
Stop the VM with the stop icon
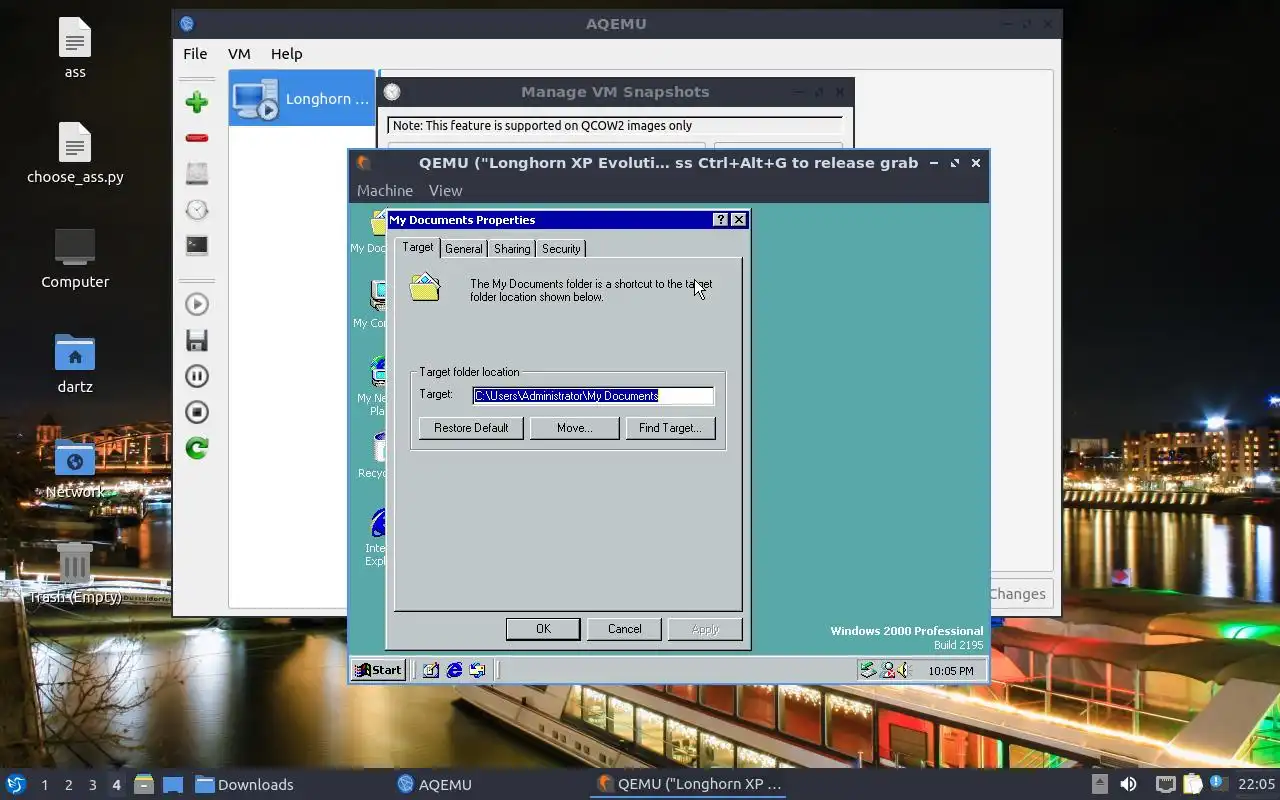[197, 412]
